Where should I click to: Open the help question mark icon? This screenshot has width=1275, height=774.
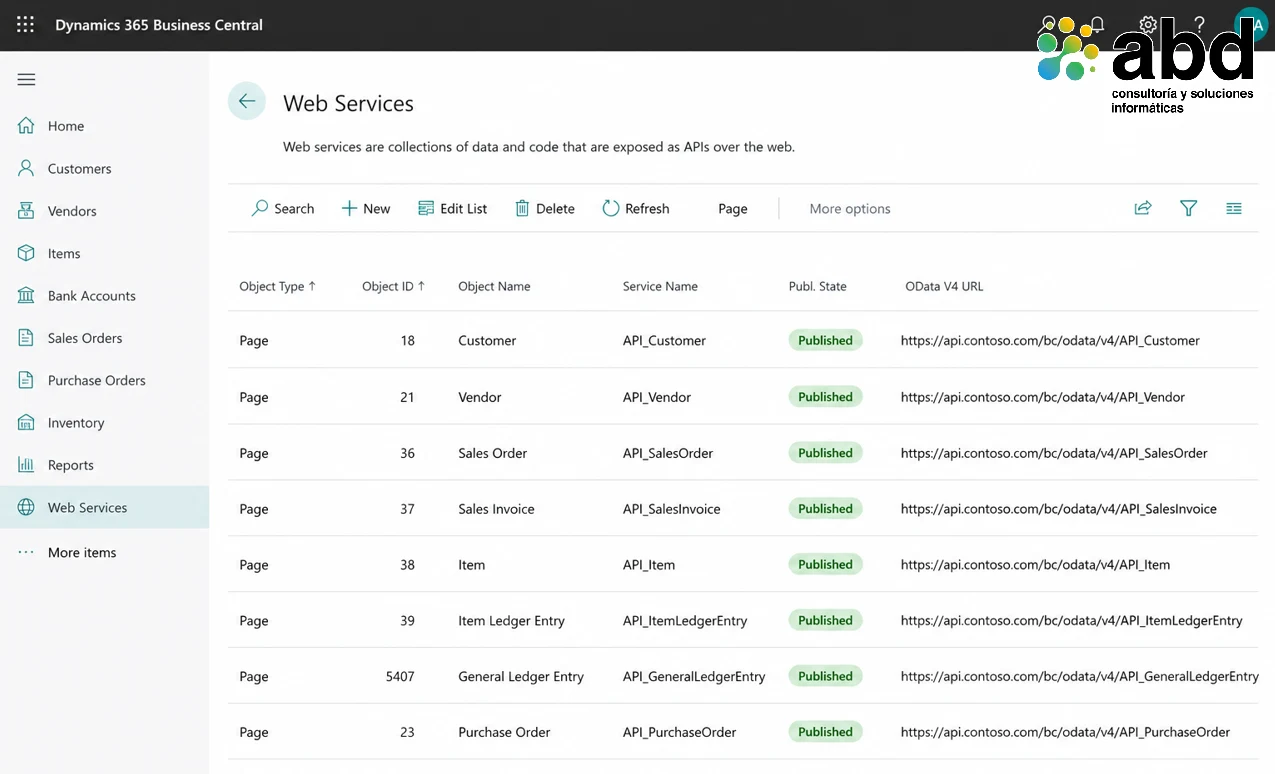1200,25
